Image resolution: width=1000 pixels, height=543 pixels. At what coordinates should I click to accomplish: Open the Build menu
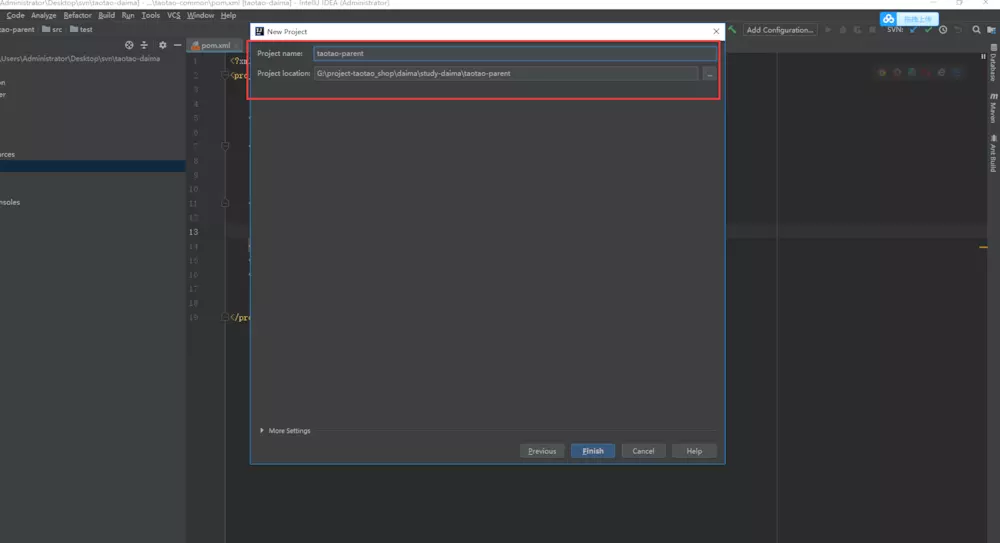pos(107,15)
